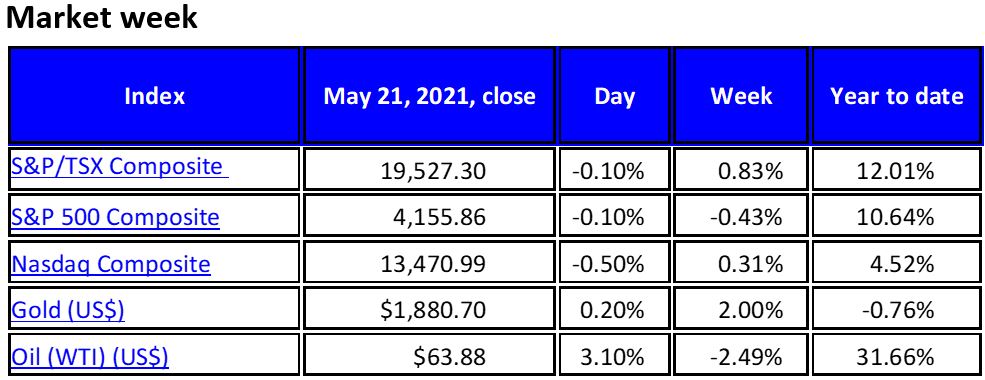
Task: Click the Year to date header
Action: pos(896,95)
